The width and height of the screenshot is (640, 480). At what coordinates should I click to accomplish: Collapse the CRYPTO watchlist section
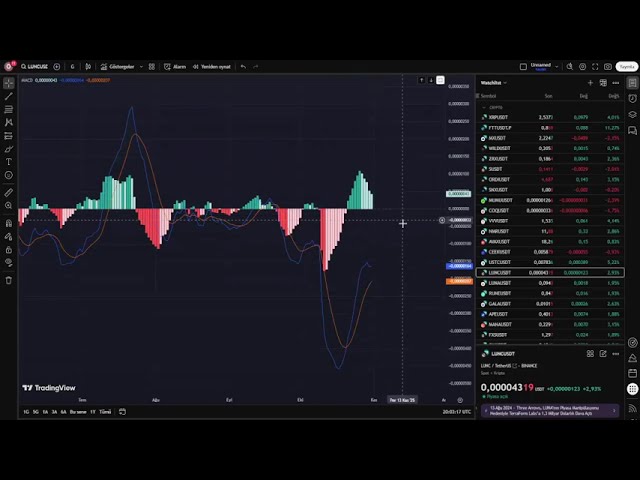(x=483, y=106)
